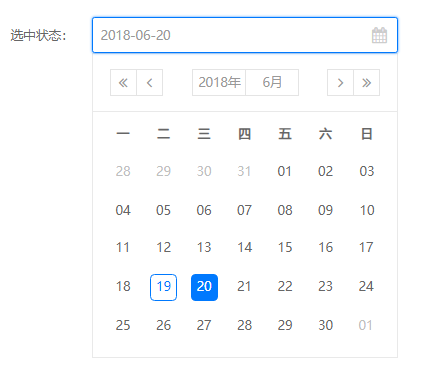Viewport: 429px width, 370px height.
Task: Click the 一 weekday header
Action: (123, 134)
